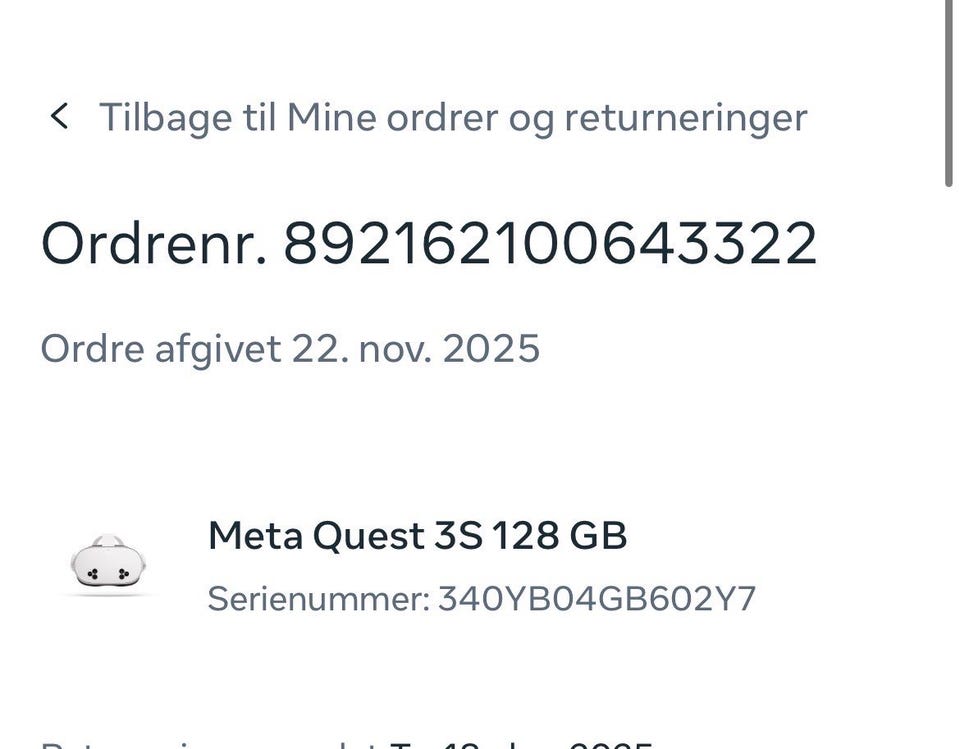Click 'Mine ordrer' in the top navigation link
The image size is (960, 749).
click(x=392, y=118)
